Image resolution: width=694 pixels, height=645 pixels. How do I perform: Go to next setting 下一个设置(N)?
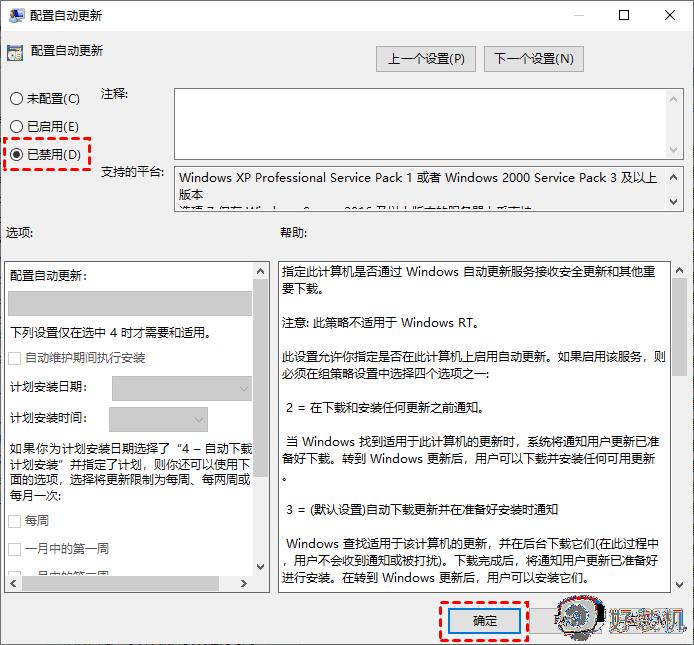tap(534, 58)
